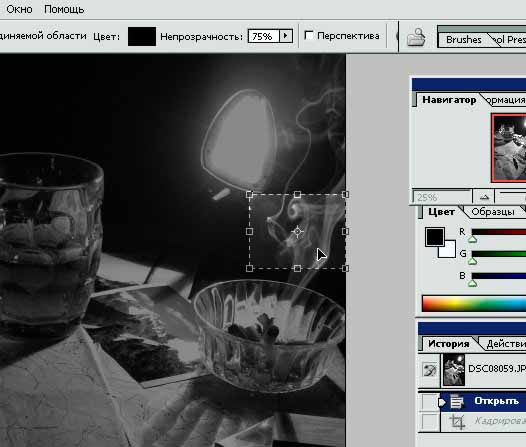Select the Информация tab
This screenshot has width=526, height=447.
(505, 100)
